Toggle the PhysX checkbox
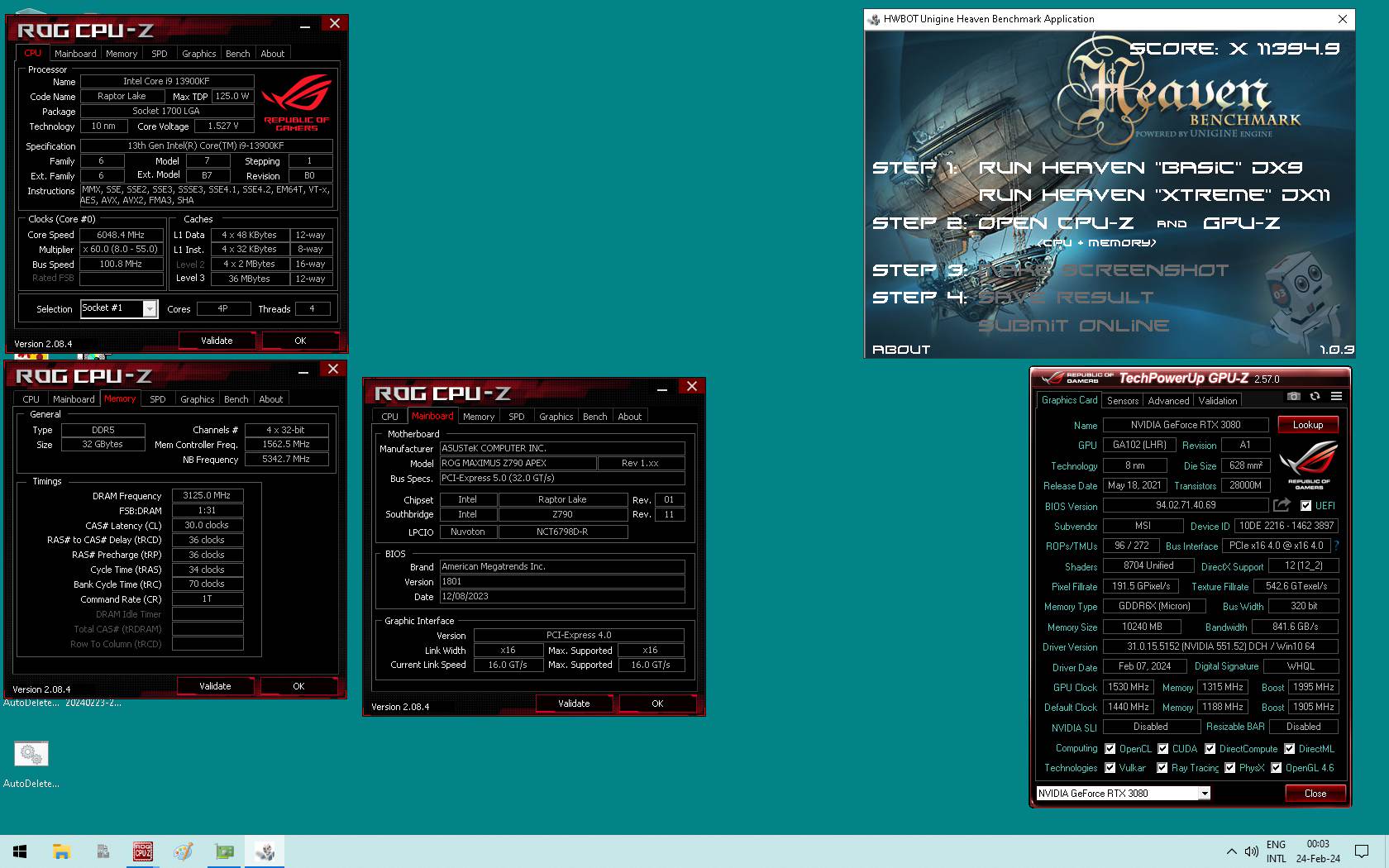 click(1230, 767)
